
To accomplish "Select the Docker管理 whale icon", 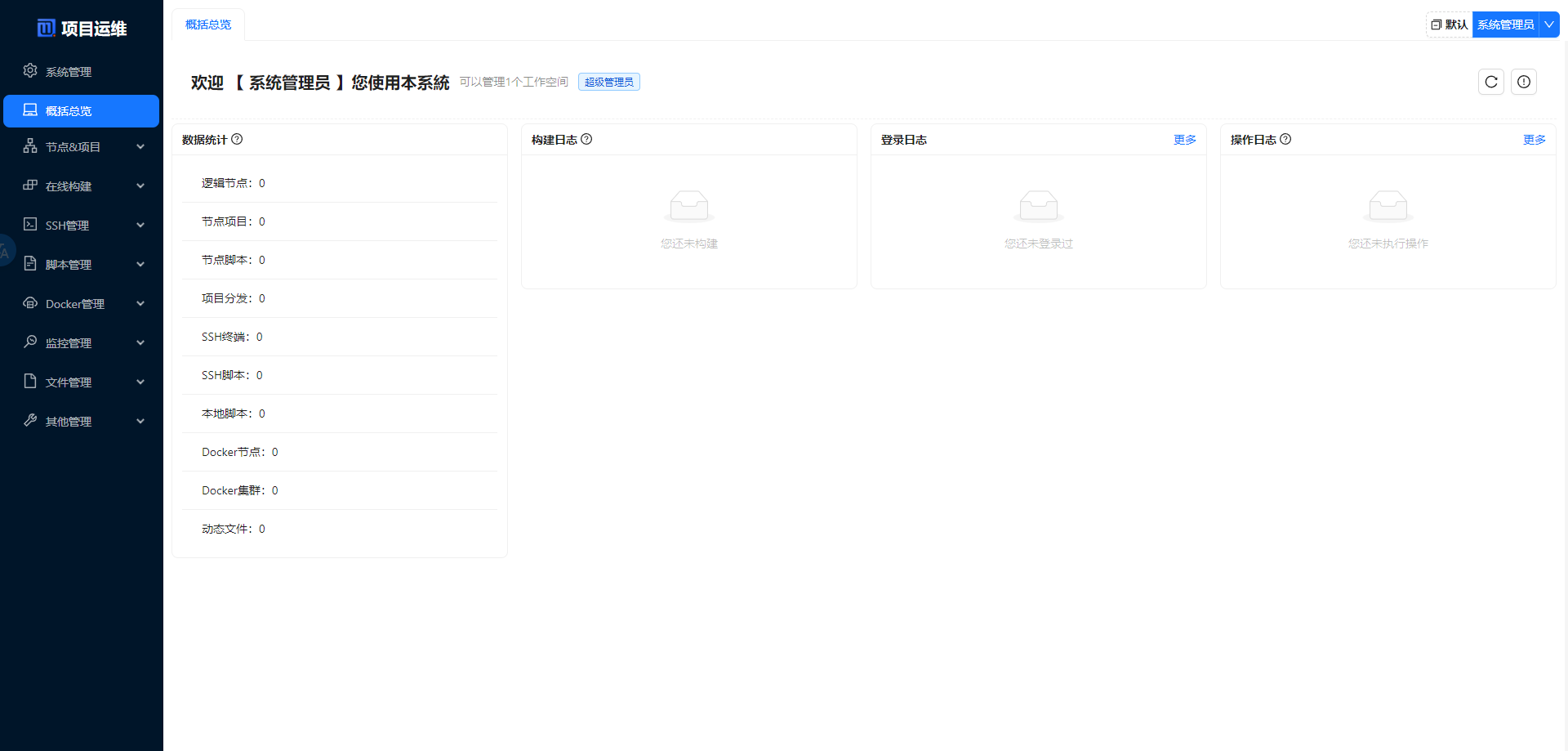I will (x=30, y=303).
